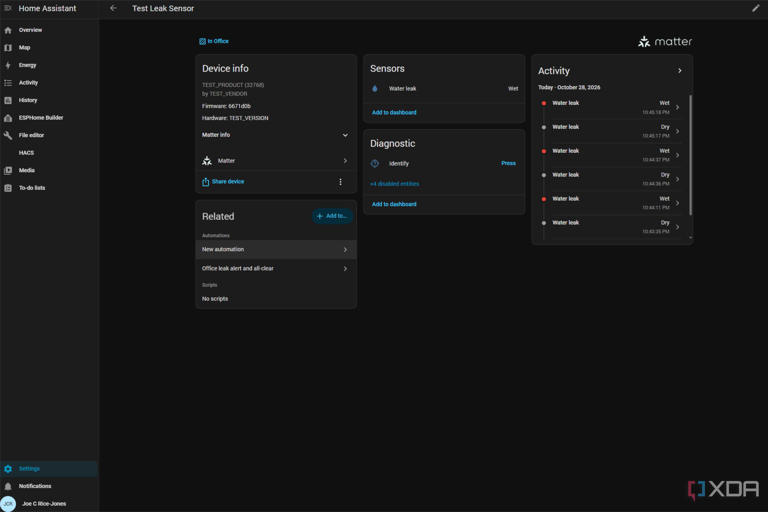Open Office leak alert and all clear automation

tap(275, 268)
